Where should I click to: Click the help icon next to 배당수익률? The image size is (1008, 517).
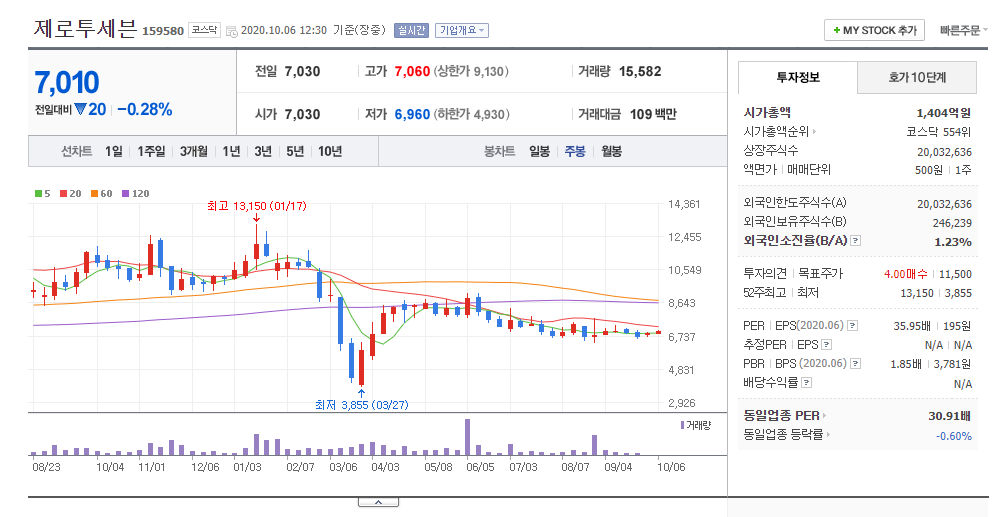point(807,383)
